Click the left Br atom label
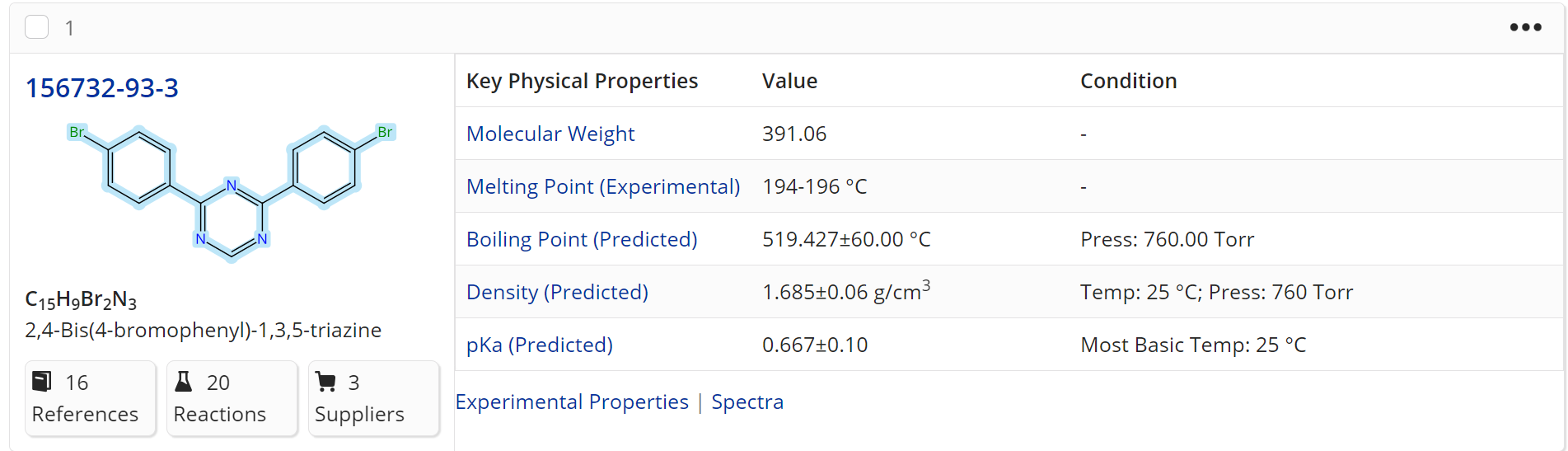1568x451 pixels. tap(77, 132)
